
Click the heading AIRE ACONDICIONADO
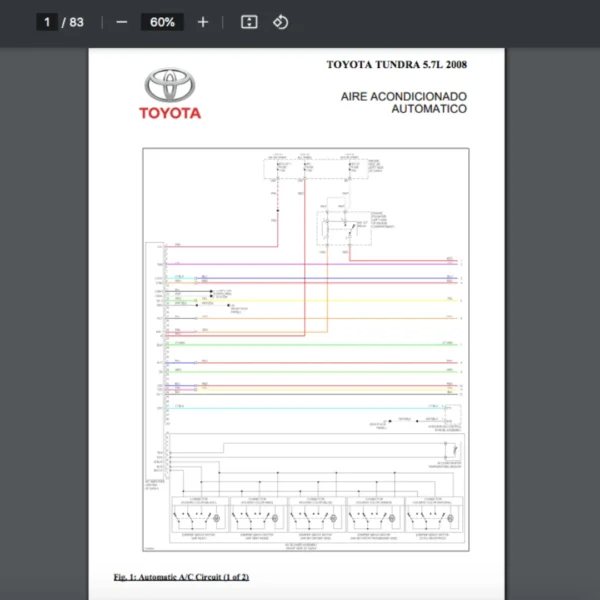coord(404,96)
